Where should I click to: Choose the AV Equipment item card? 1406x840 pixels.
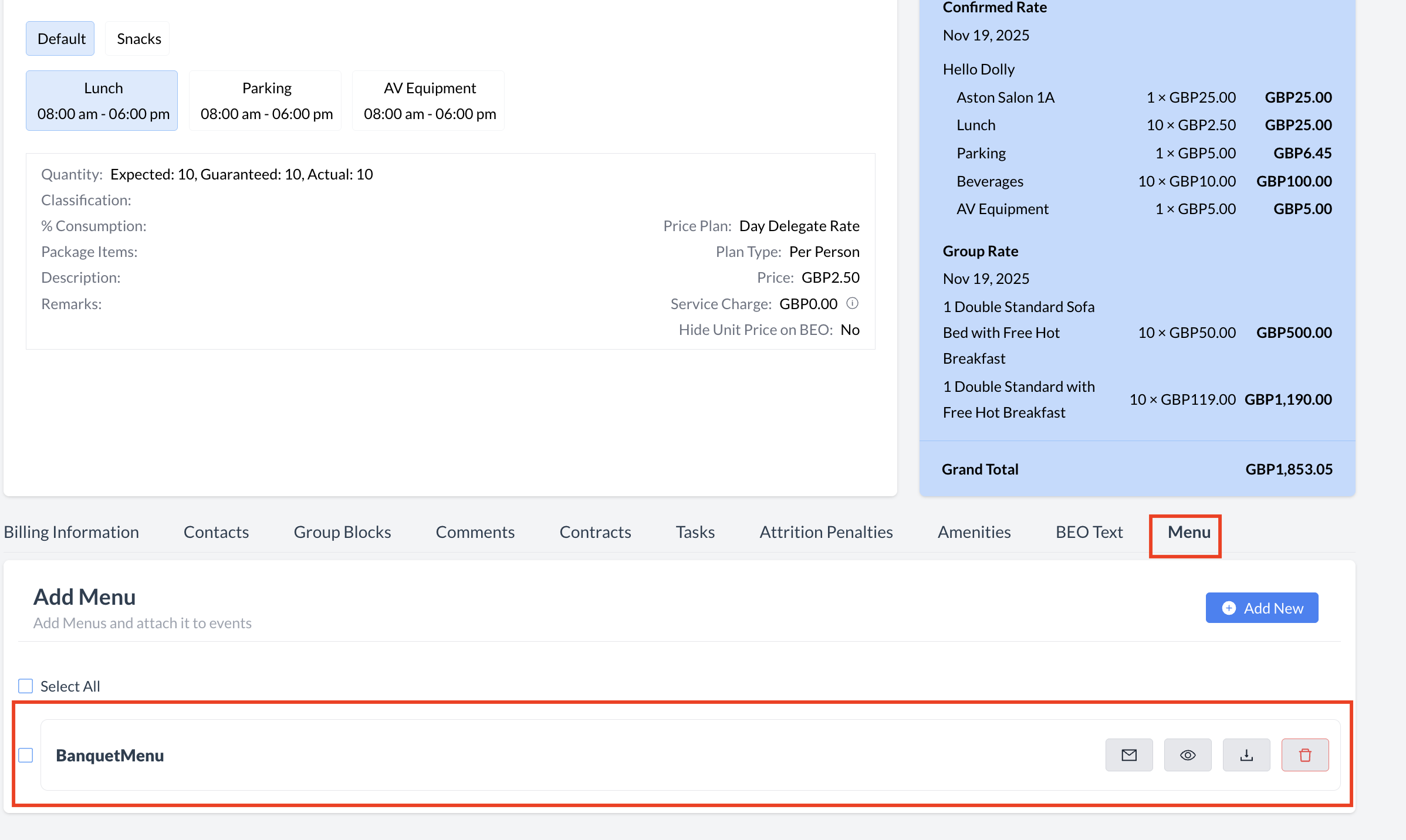click(430, 101)
